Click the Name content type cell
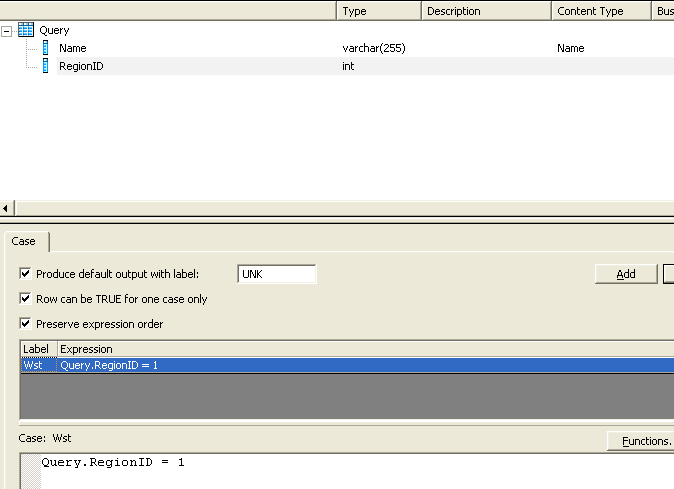This screenshot has height=489, width=674. 570,48
